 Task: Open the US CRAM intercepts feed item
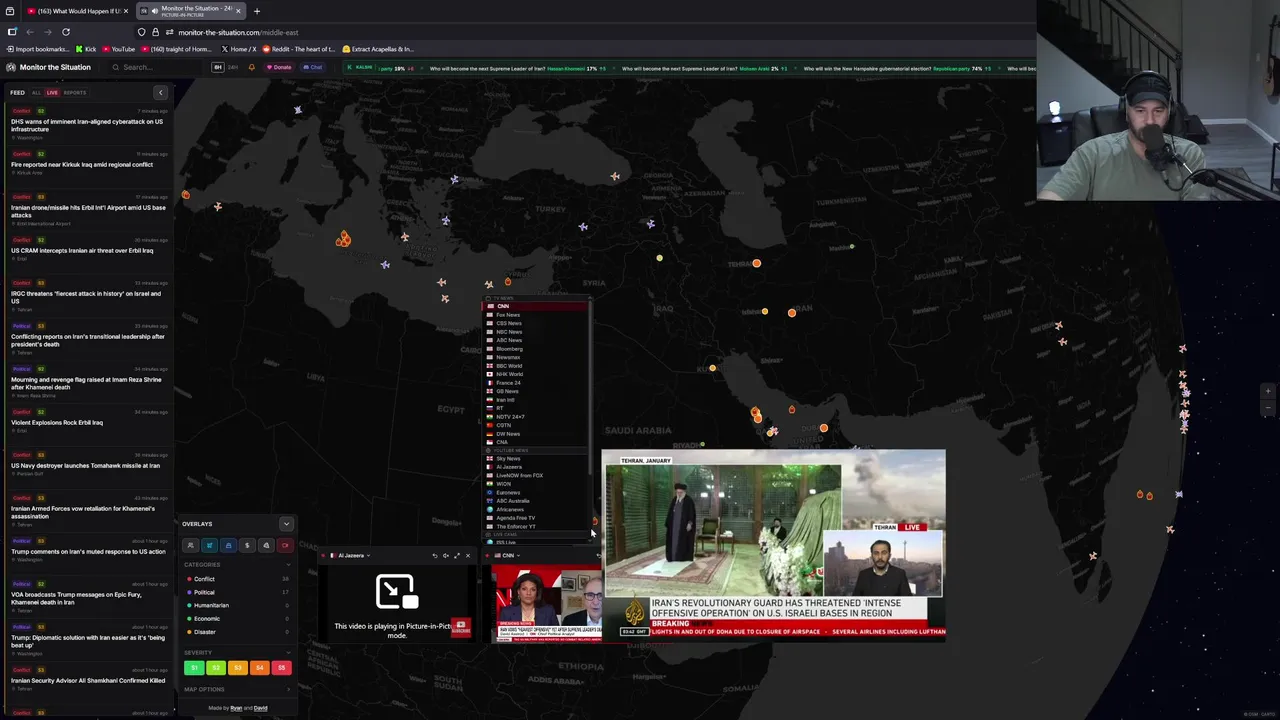(x=87, y=251)
